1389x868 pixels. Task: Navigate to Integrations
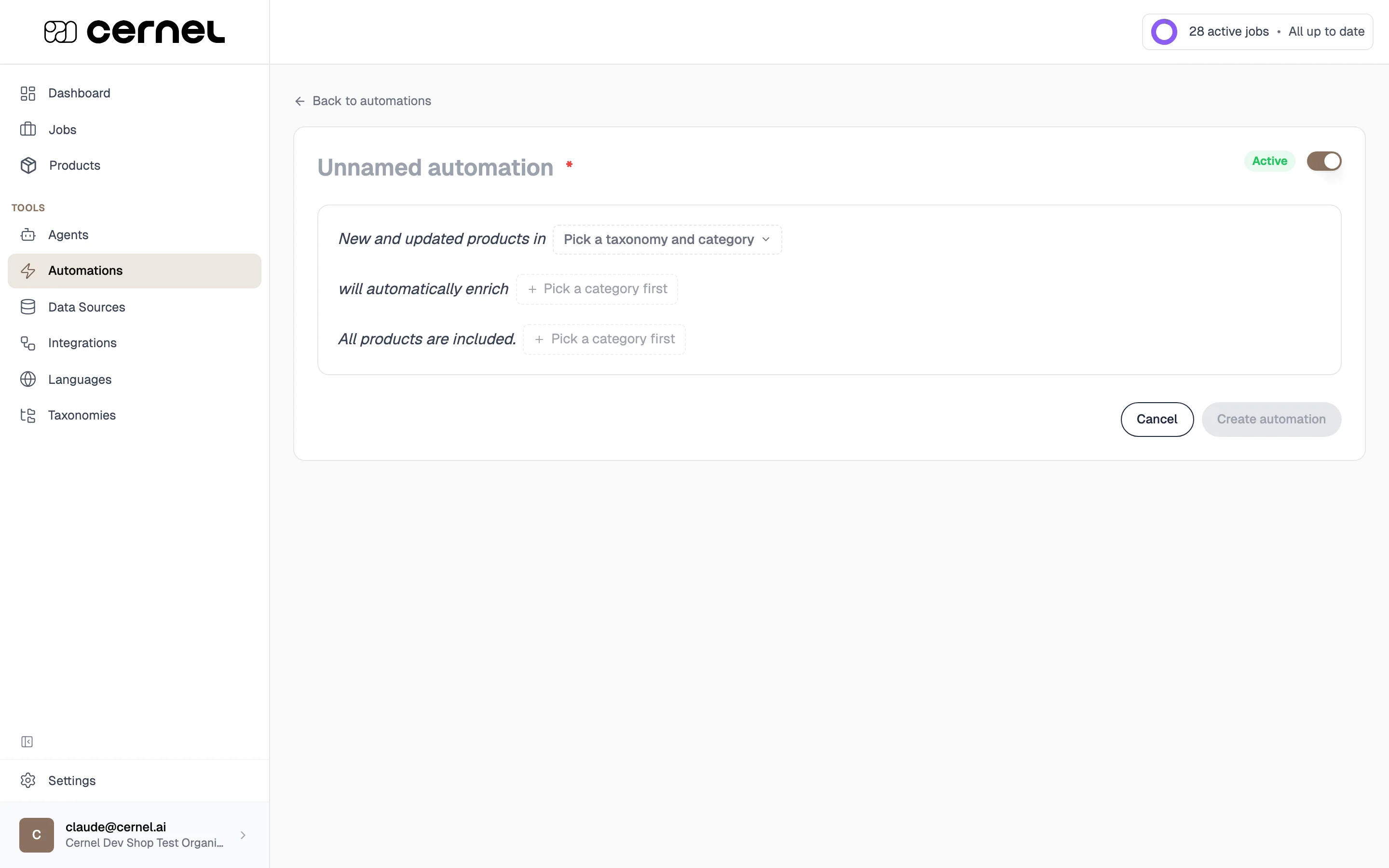(x=134, y=343)
